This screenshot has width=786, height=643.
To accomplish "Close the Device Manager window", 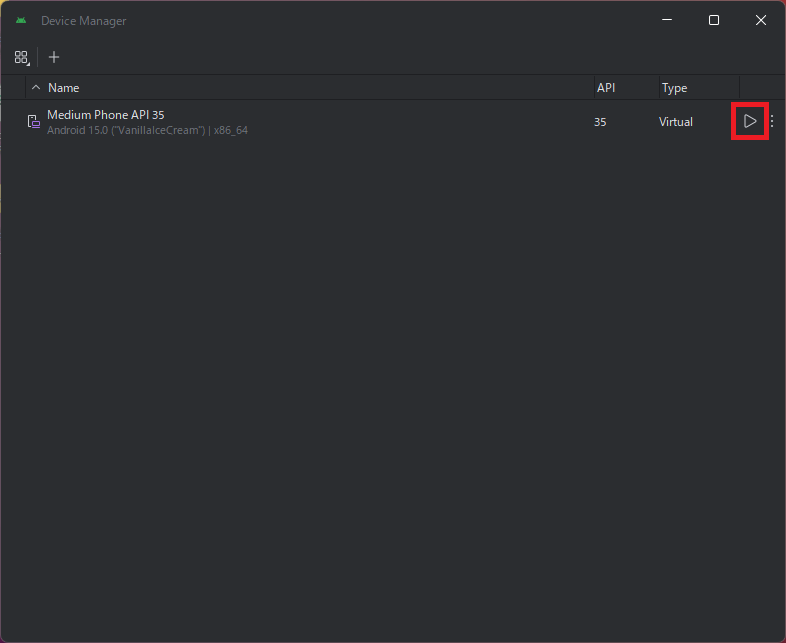I will click(x=761, y=20).
